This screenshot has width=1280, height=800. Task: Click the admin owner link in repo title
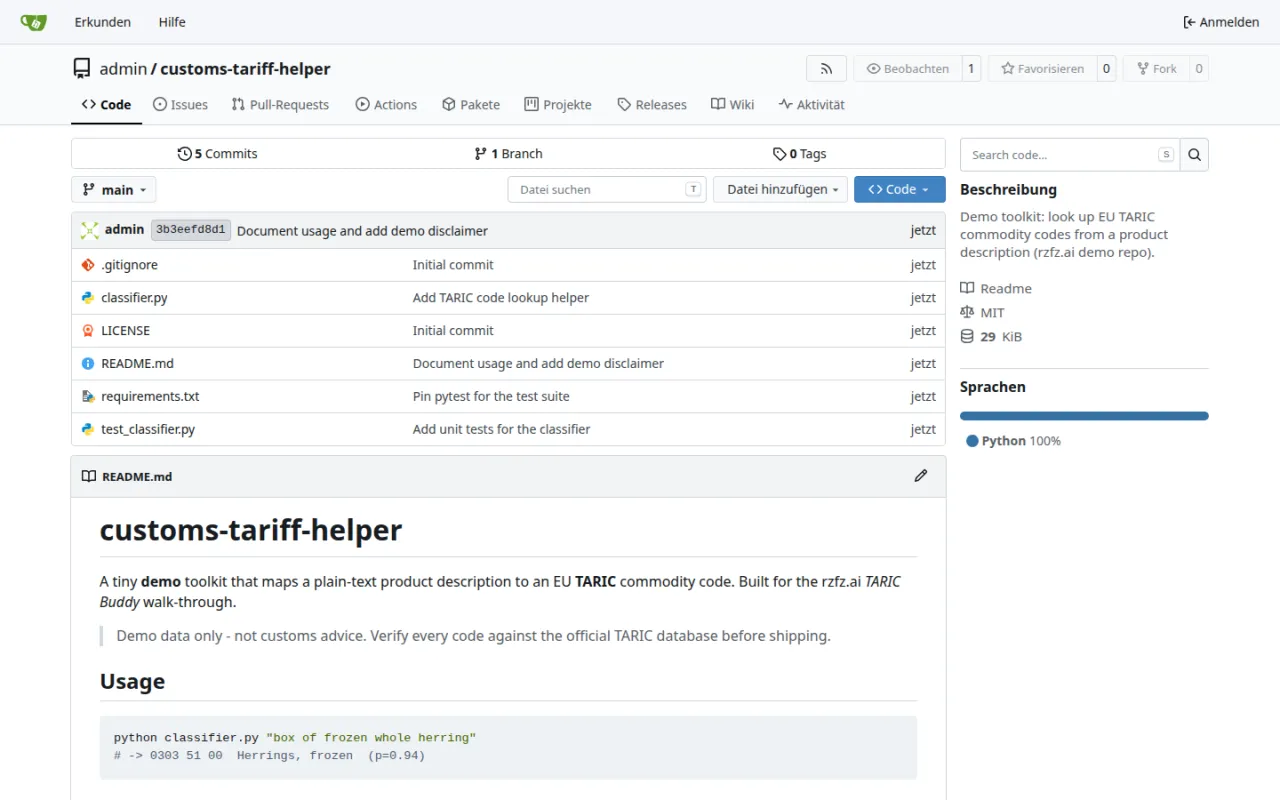click(x=123, y=69)
